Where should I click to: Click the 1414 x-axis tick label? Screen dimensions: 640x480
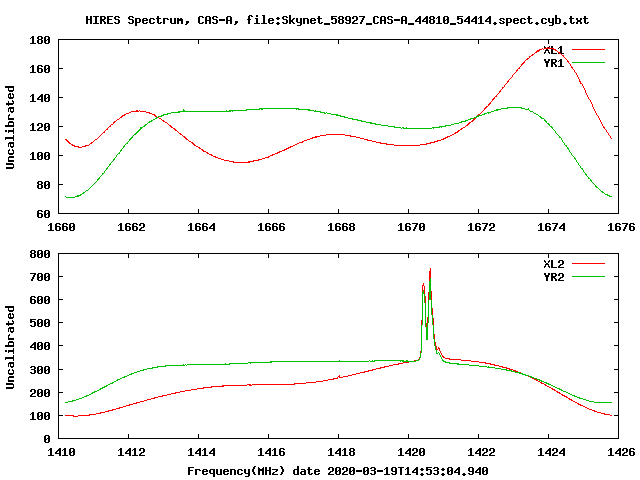(201, 452)
